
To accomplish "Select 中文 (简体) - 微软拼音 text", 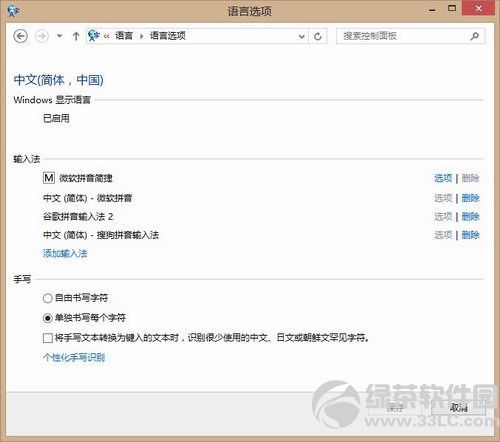I will (x=87, y=198).
